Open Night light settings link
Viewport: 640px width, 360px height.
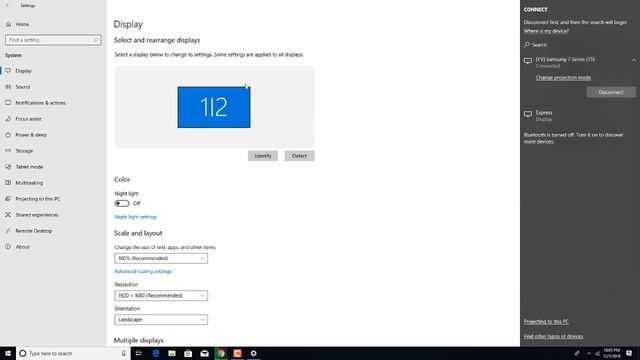[x=136, y=217]
